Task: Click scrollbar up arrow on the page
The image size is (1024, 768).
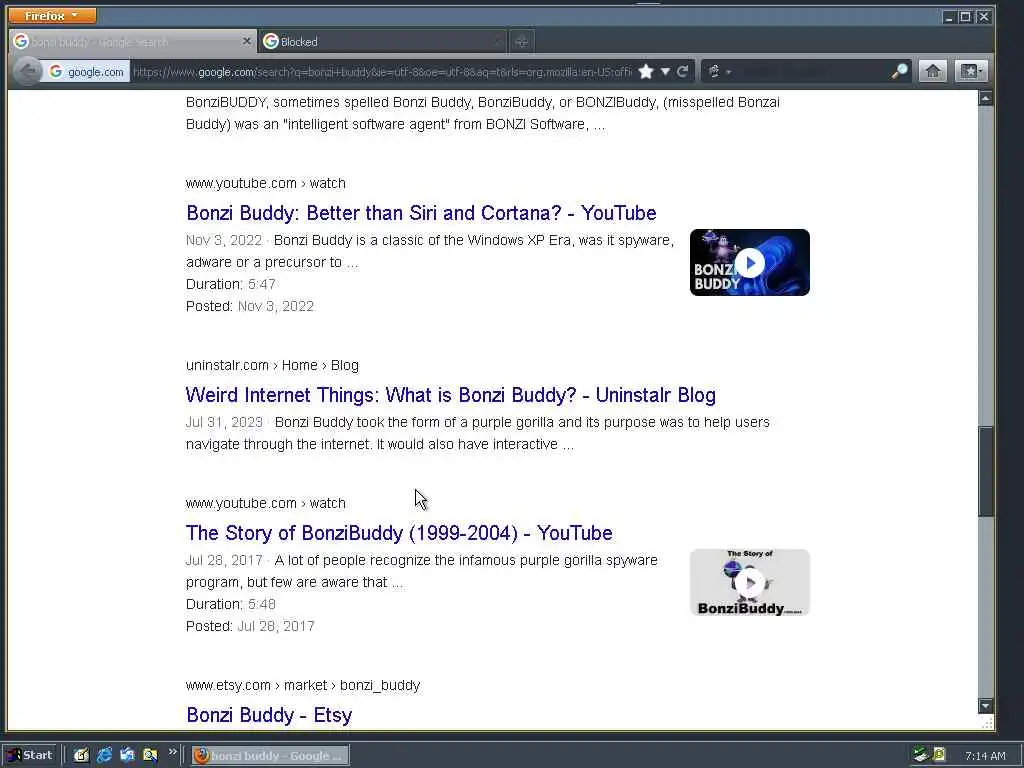Action: [985, 99]
